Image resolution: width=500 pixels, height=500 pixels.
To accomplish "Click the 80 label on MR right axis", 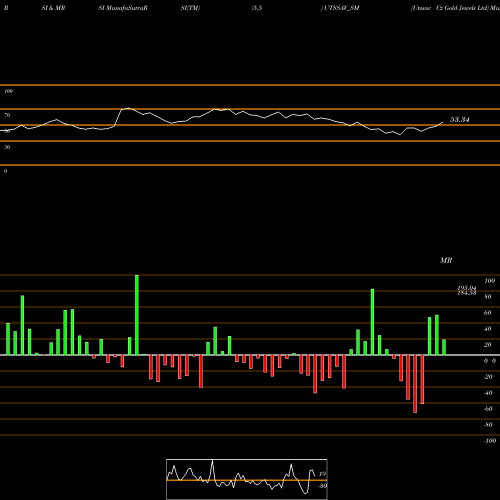I will (488, 297).
